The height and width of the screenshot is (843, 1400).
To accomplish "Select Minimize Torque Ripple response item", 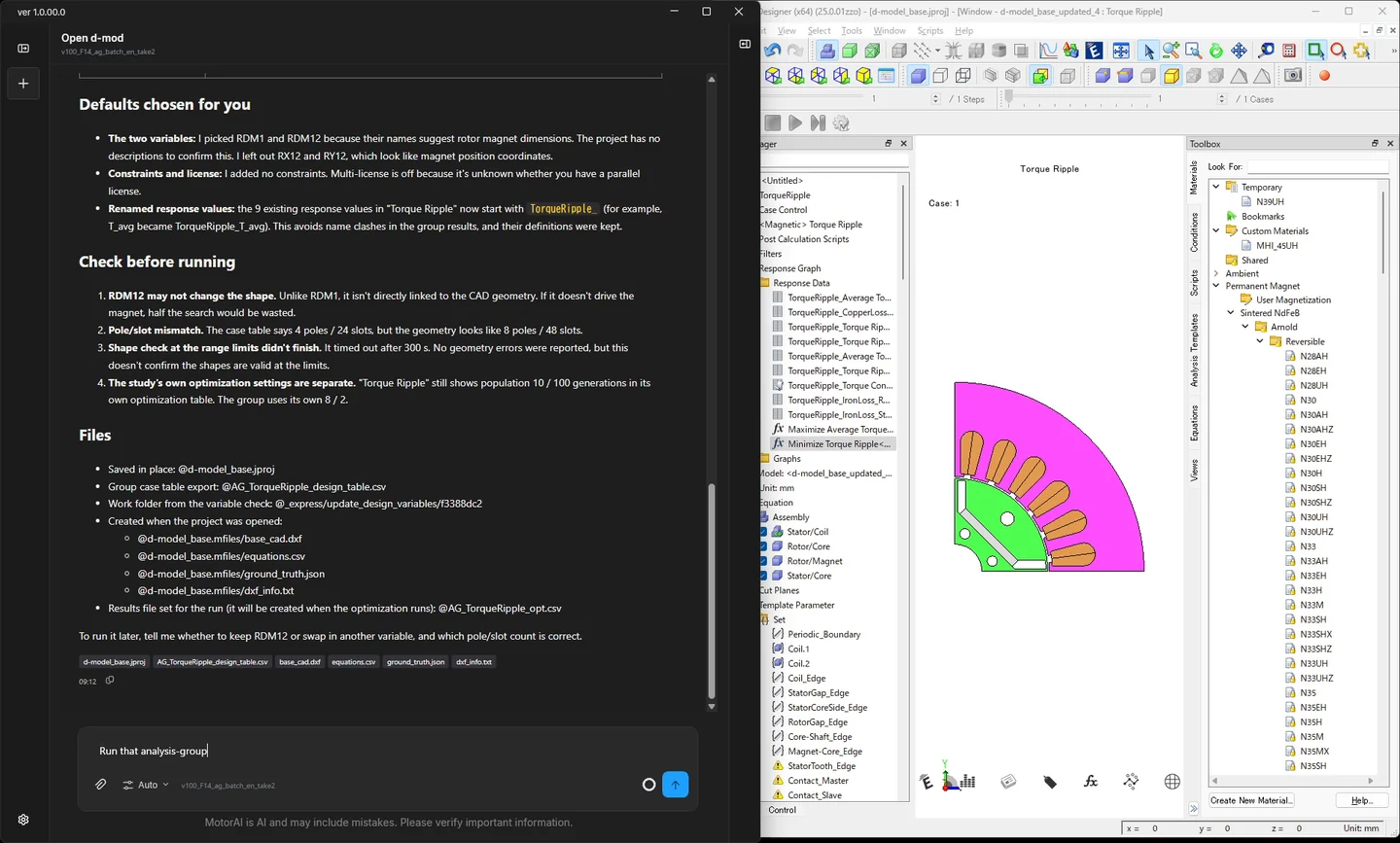I will [x=832, y=444].
